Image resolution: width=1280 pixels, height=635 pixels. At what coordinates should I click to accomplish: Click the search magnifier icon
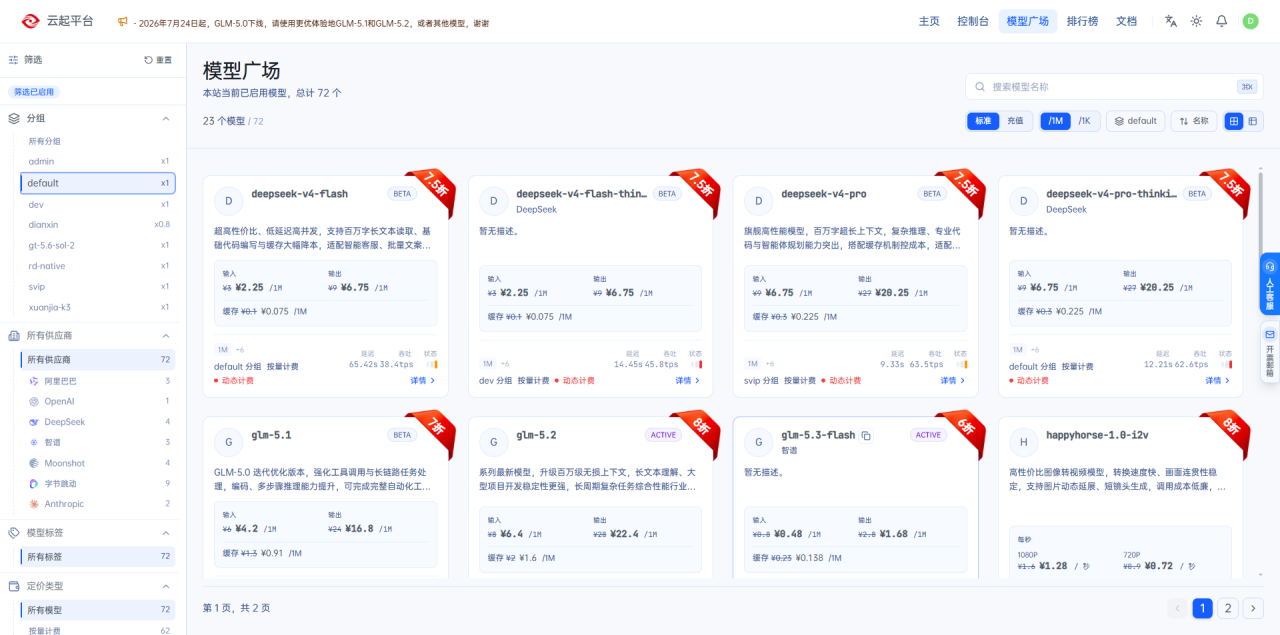(981, 87)
